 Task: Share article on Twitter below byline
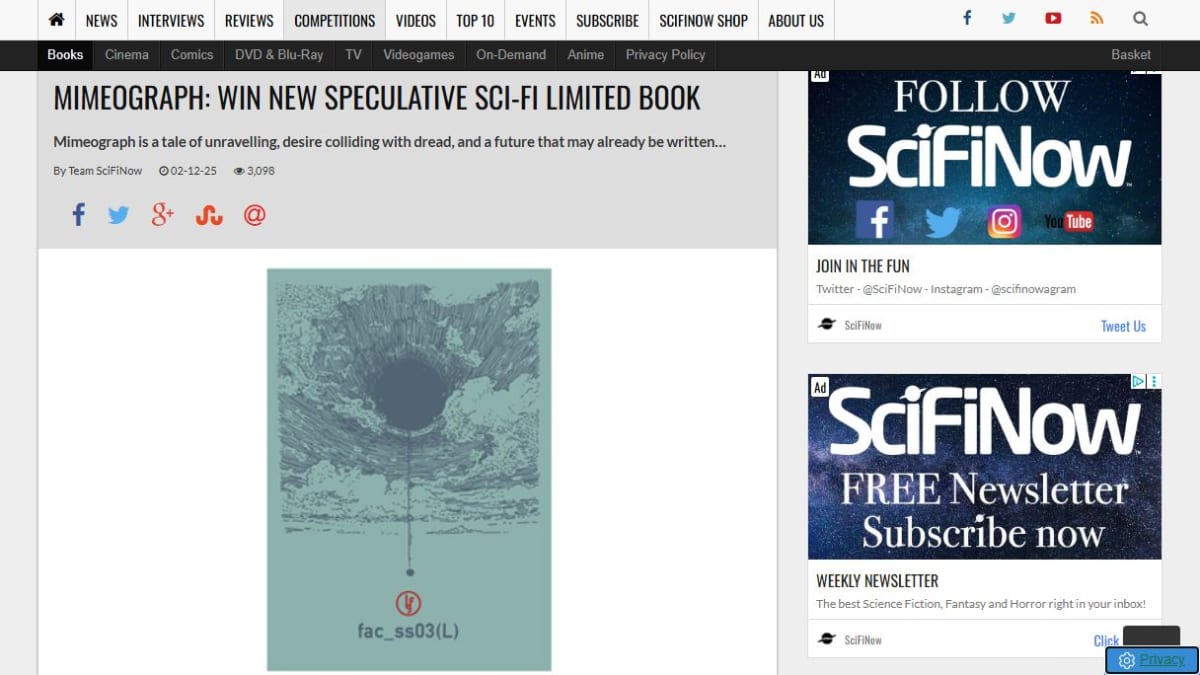point(118,215)
